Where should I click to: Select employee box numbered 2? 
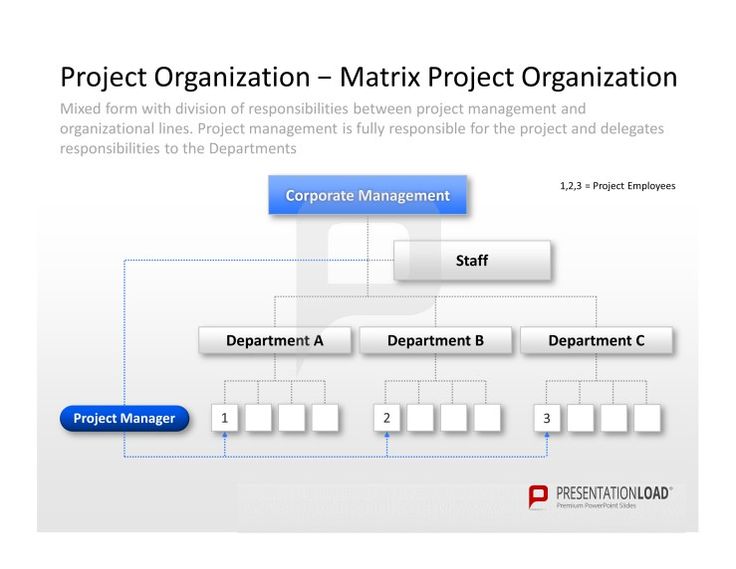pos(387,418)
